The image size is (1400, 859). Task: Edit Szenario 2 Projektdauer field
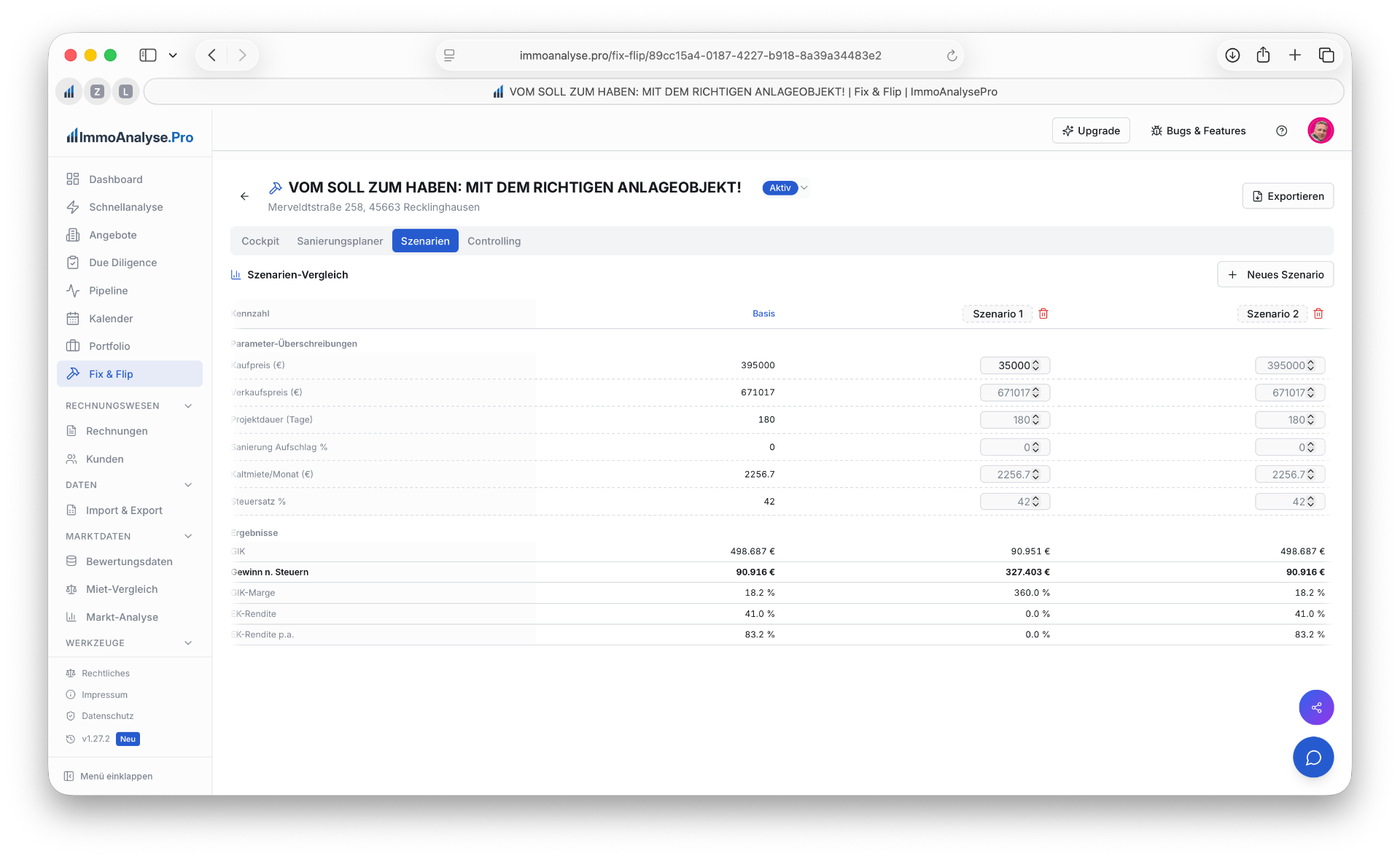pyautogui.click(x=1289, y=420)
